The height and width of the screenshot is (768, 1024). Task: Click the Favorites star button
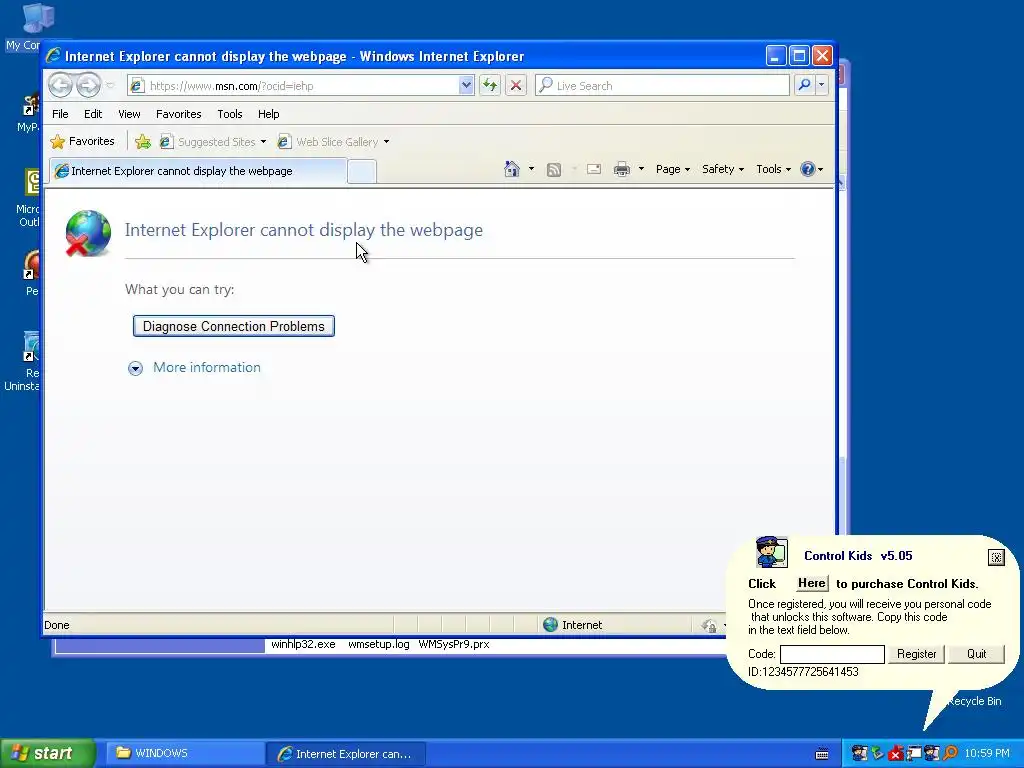tap(83, 141)
